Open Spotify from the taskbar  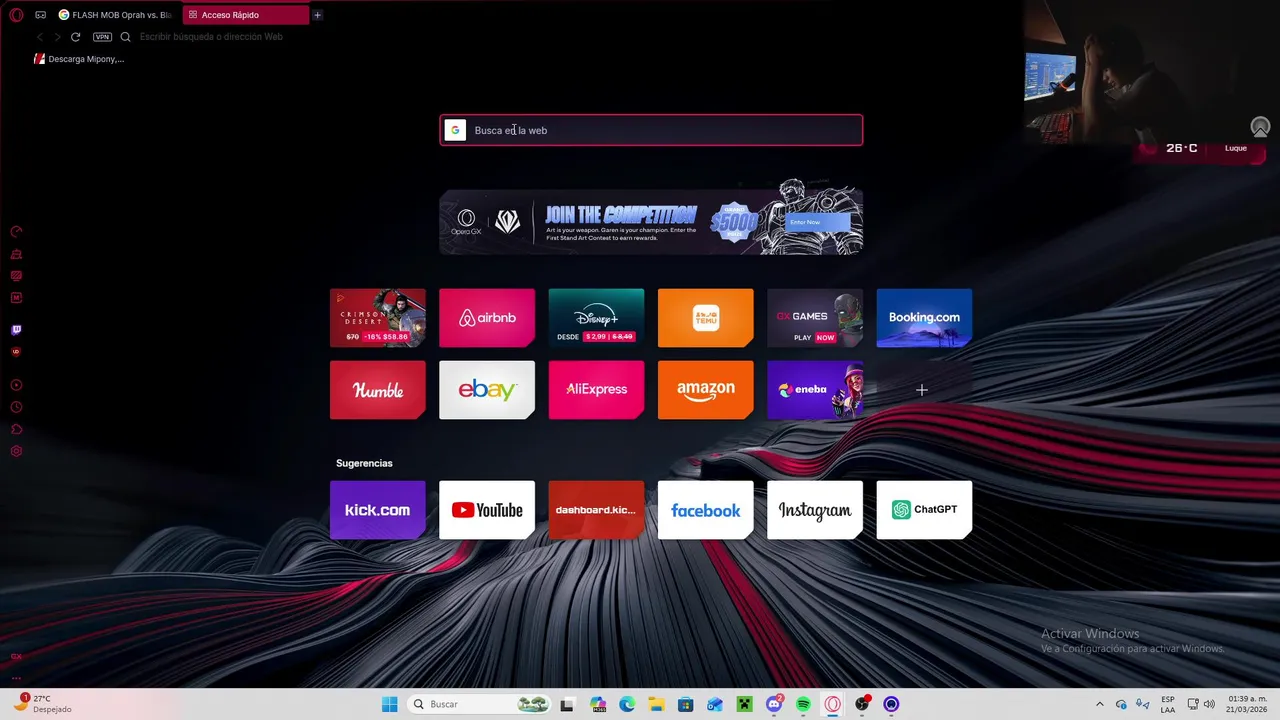[803, 704]
